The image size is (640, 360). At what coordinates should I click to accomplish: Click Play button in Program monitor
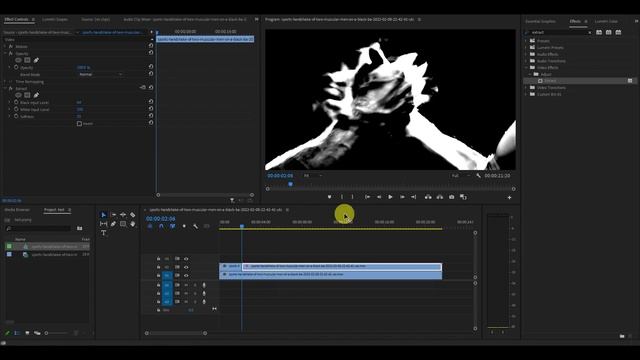pos(390,197)
